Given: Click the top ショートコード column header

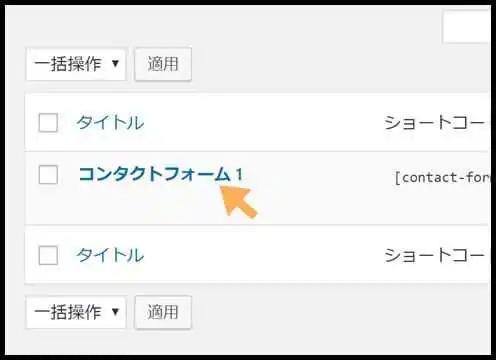Looking at the screenshot, I should click(436, 123).
